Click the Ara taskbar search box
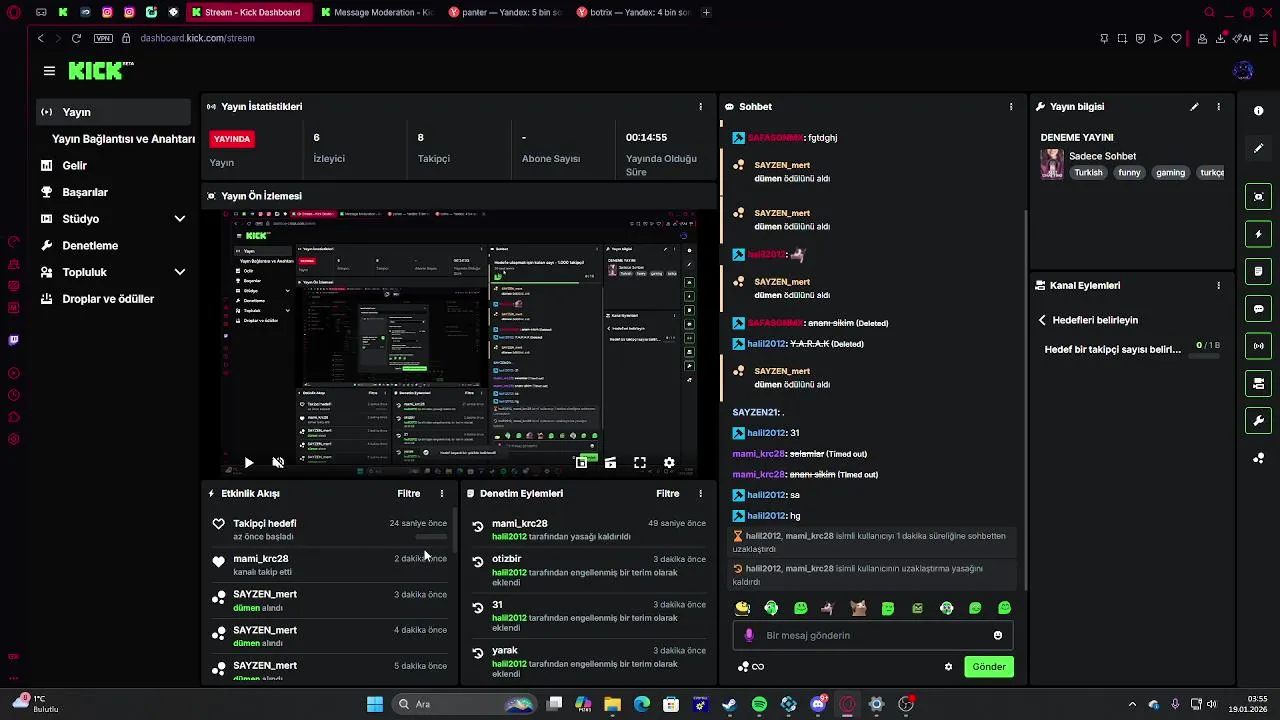 (466, 704)
